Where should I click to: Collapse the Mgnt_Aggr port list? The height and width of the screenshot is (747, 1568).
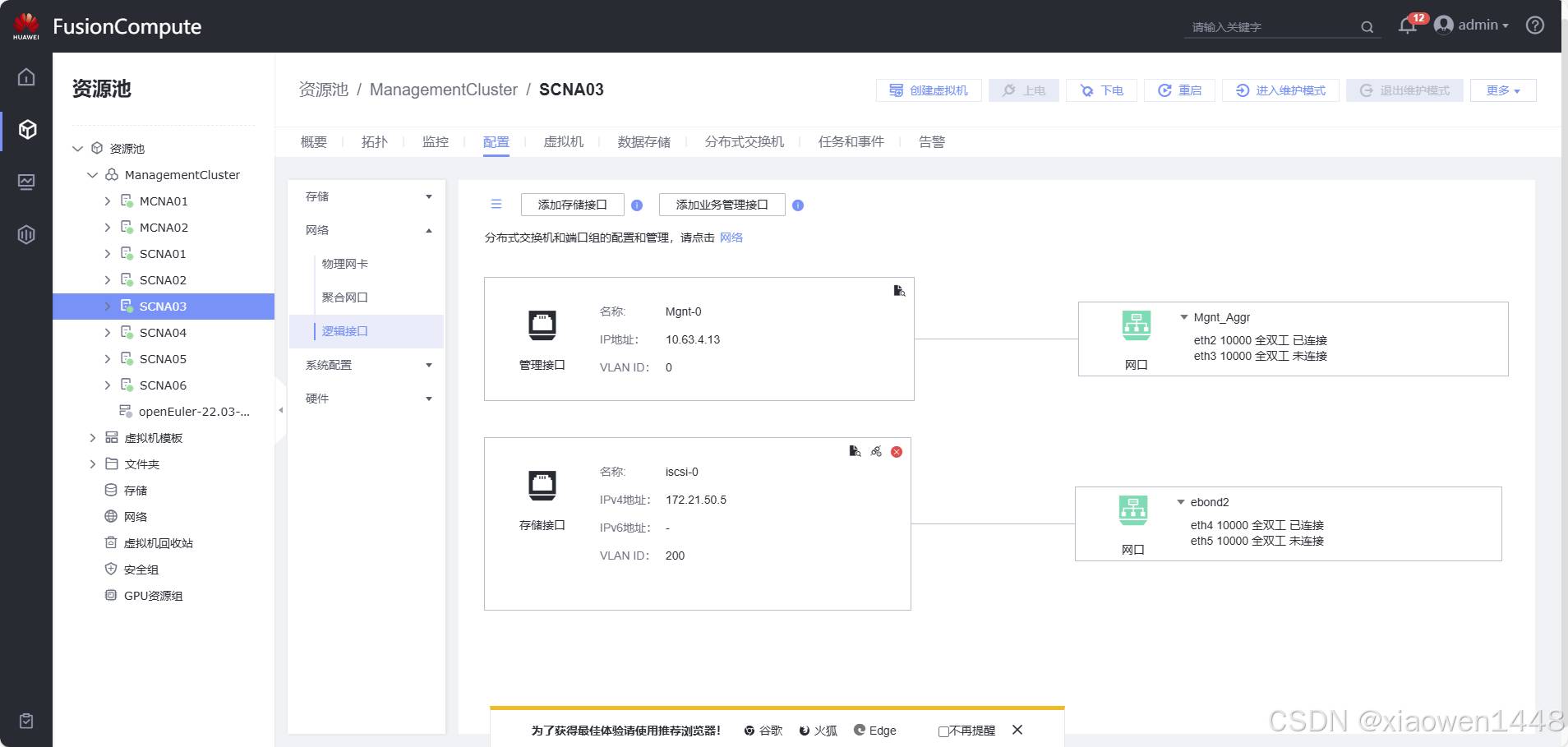tap(1183, 317)
